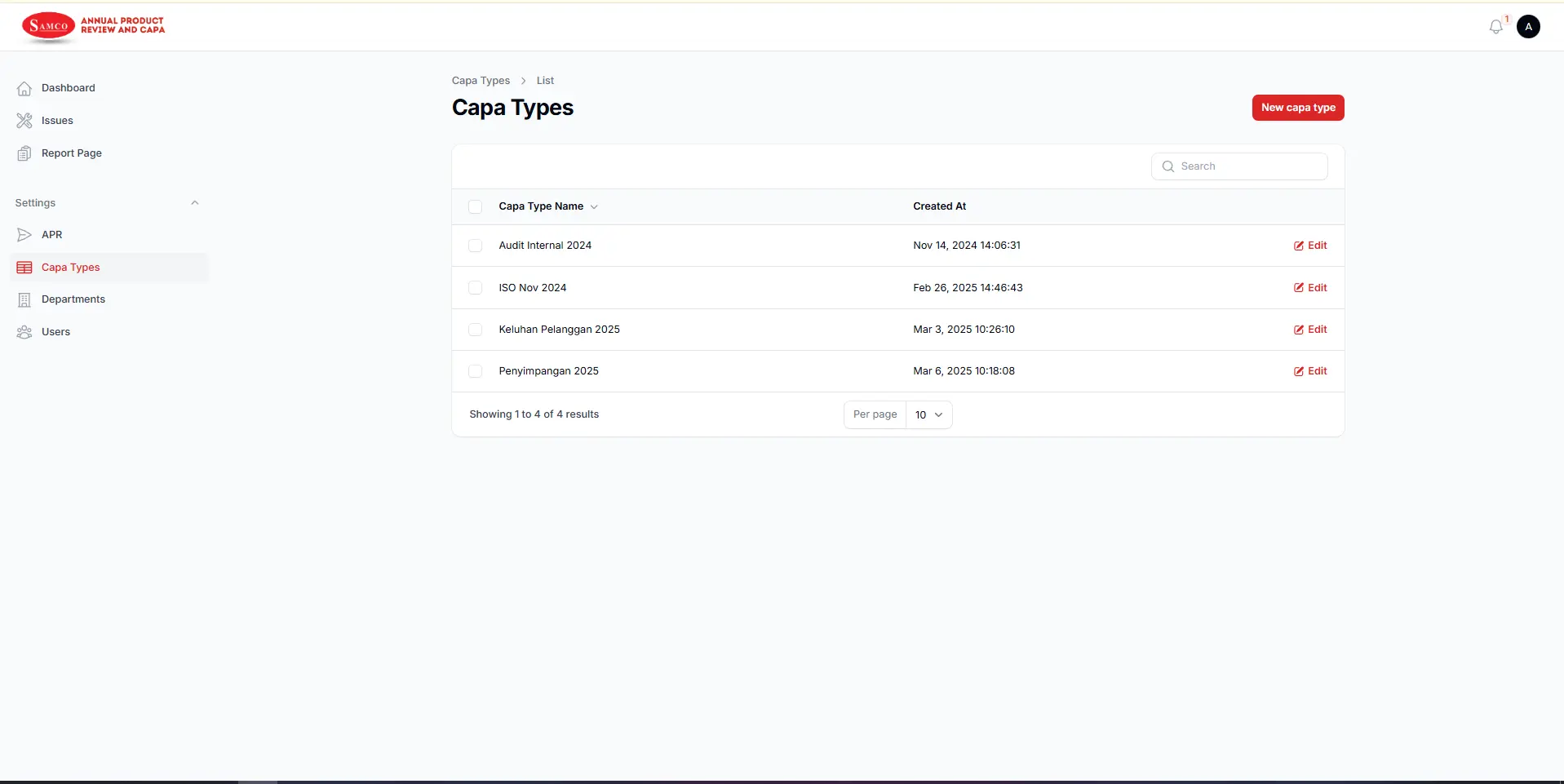Click the Capa Types breadcrumb
The height and width of the screenshot is (784, 1564).
(x=481, y=80)
